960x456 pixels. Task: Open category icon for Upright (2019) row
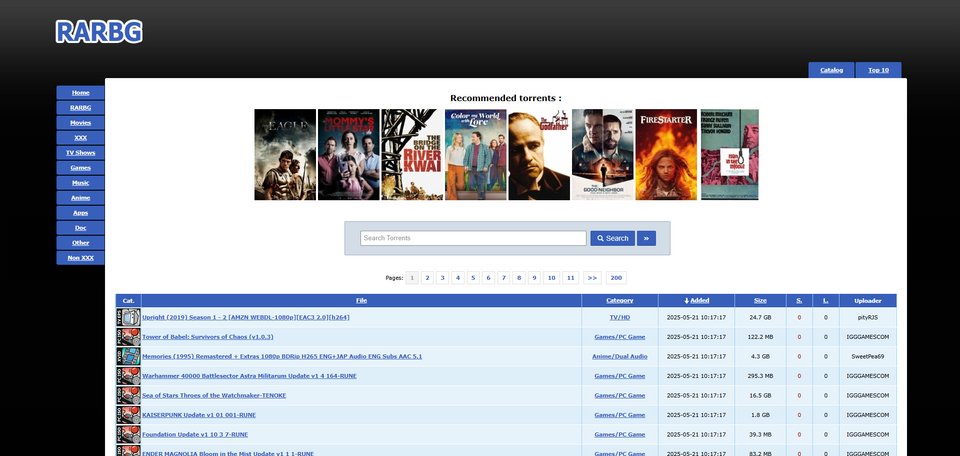pos(129,317)
